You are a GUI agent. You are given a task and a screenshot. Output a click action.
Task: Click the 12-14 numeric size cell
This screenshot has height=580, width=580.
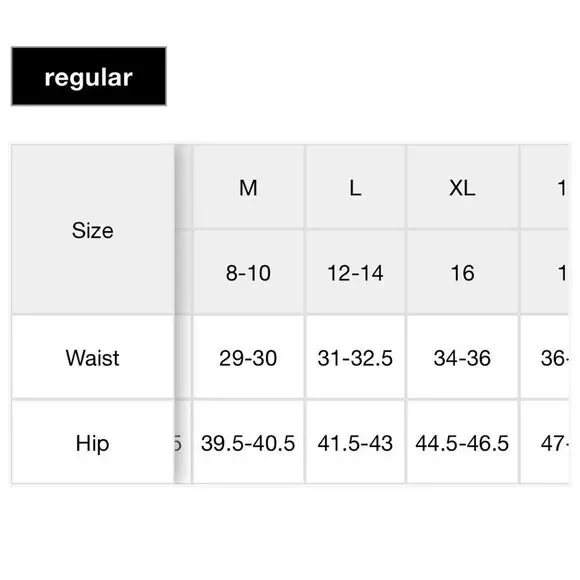coord(355,273)
